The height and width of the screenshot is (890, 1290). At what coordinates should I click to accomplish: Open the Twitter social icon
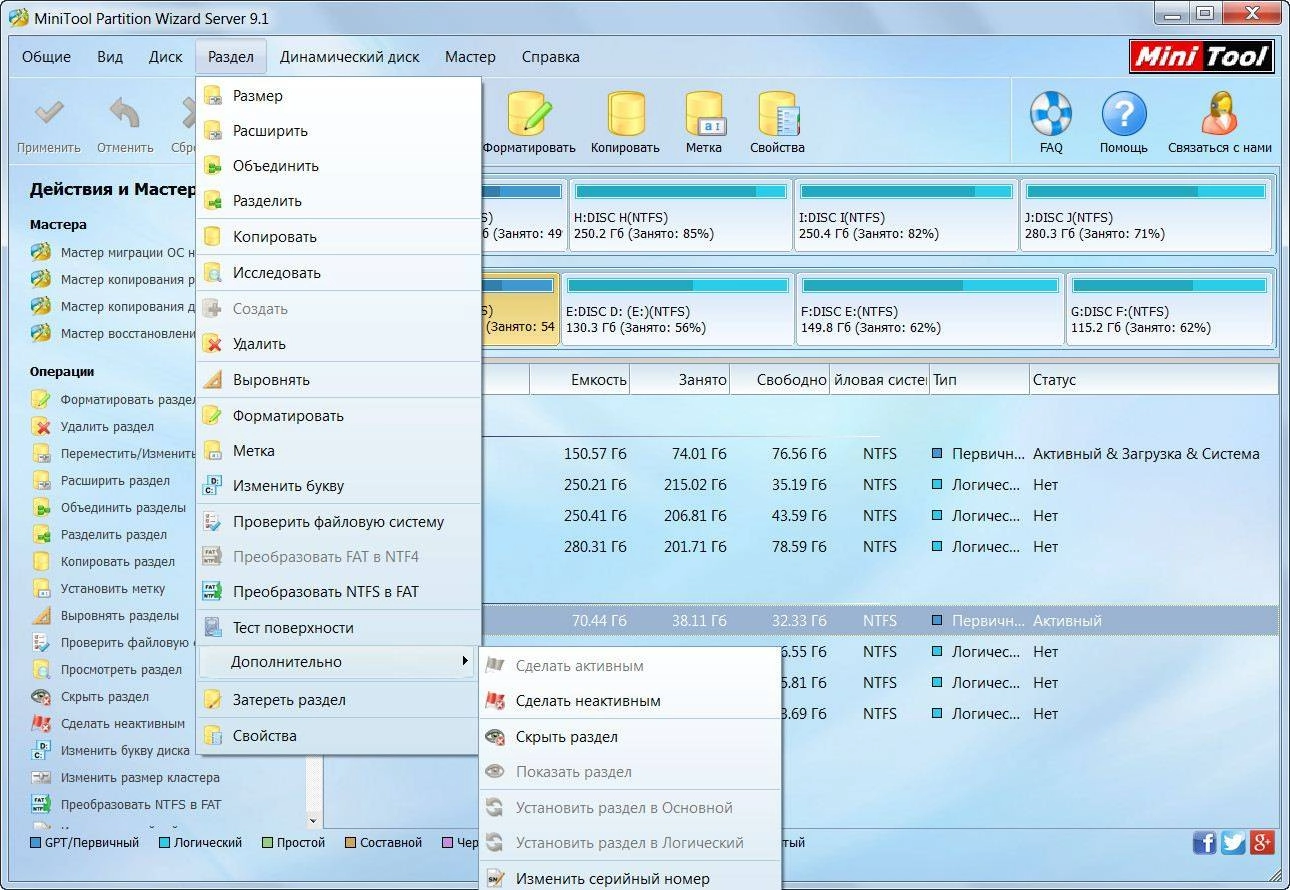click(x=1234, y=842)
